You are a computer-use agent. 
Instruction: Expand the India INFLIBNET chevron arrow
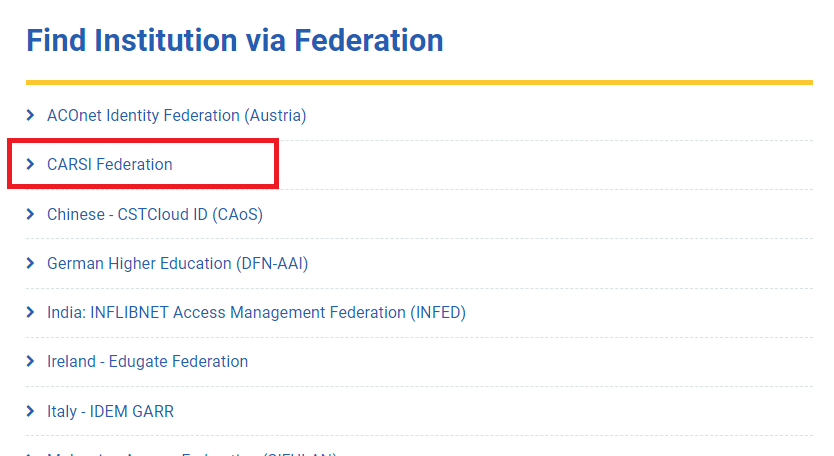click(x=31, y=313)
